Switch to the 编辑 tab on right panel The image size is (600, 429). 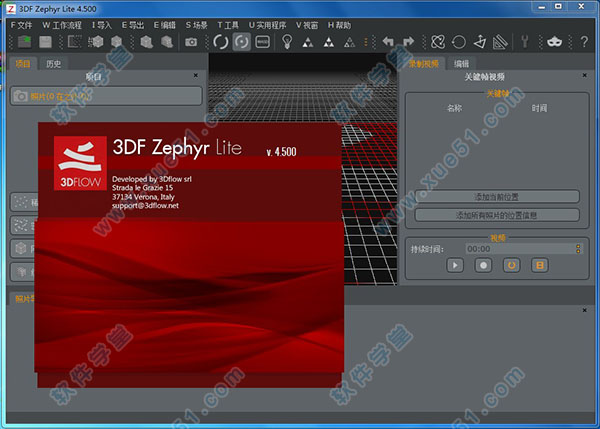pyautogui.click(x=461, y=64)
